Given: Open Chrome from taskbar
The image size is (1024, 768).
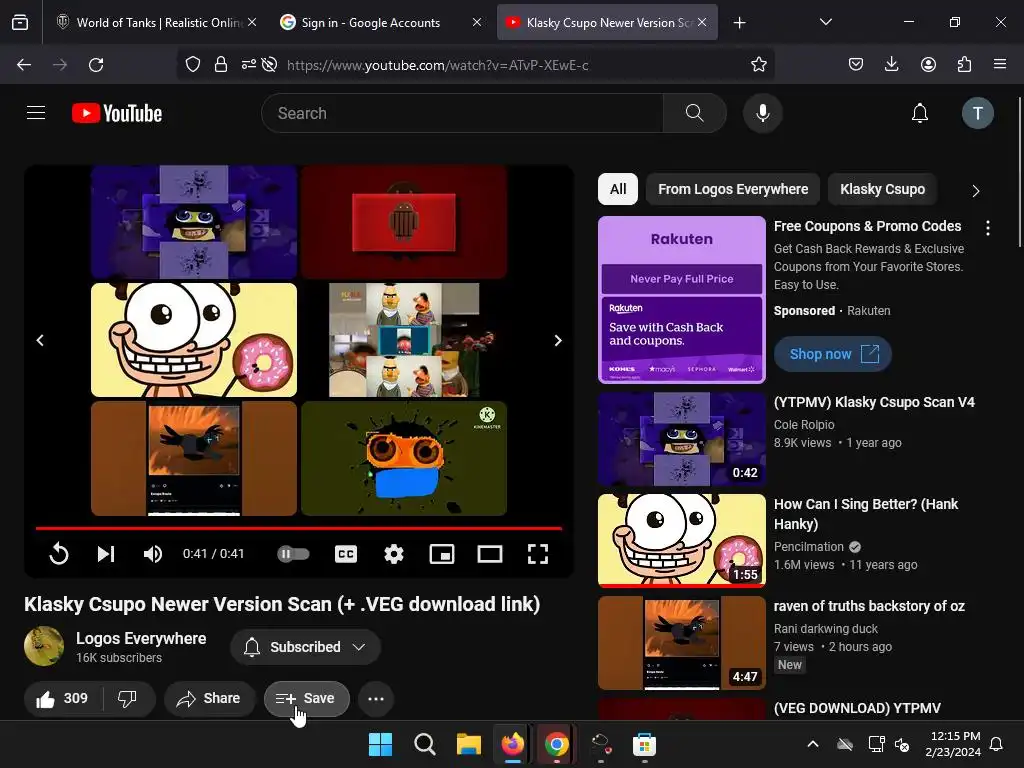Looking at the screenshot, I should pos(556,744).
